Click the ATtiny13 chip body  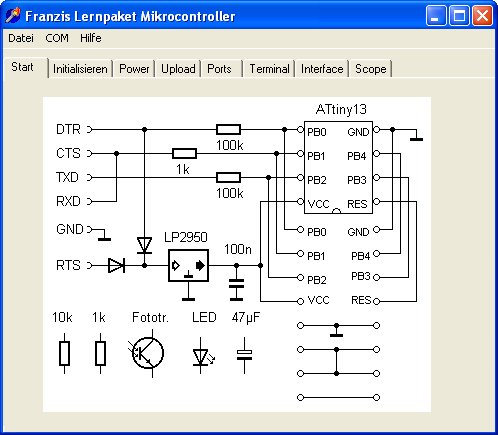pos(338,167)
